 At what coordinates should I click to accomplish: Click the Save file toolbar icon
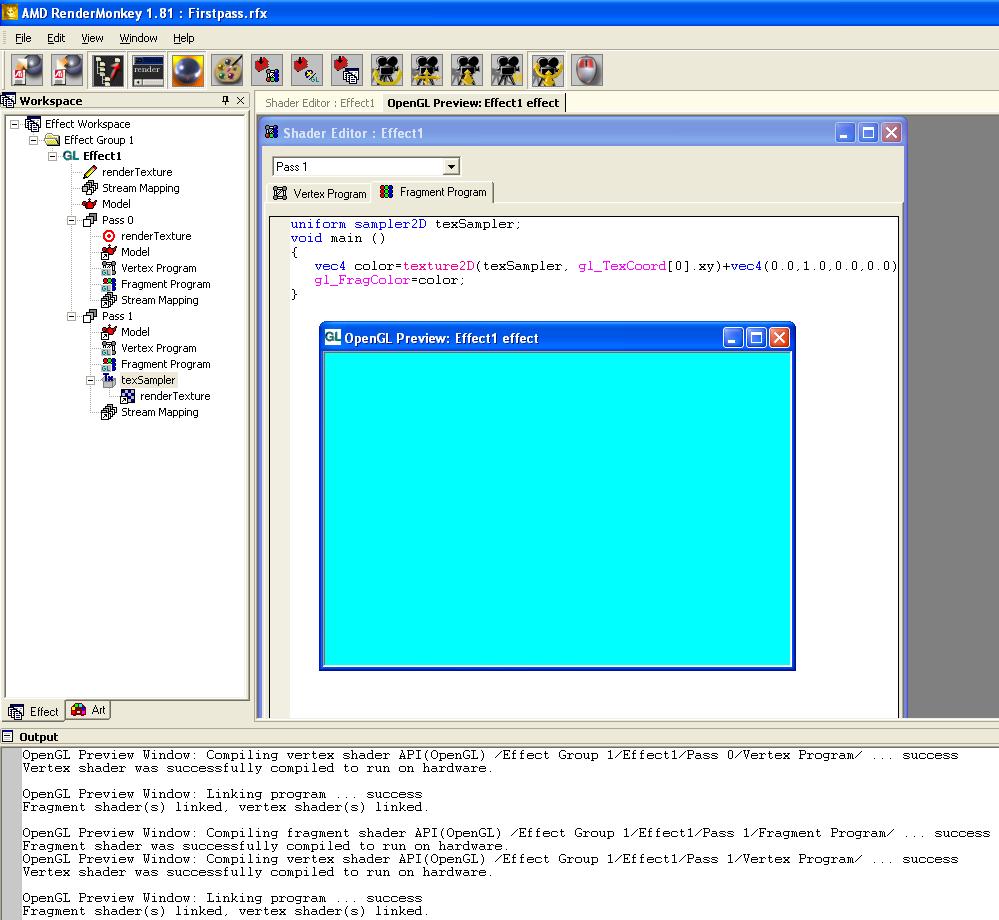coord(67,70)
